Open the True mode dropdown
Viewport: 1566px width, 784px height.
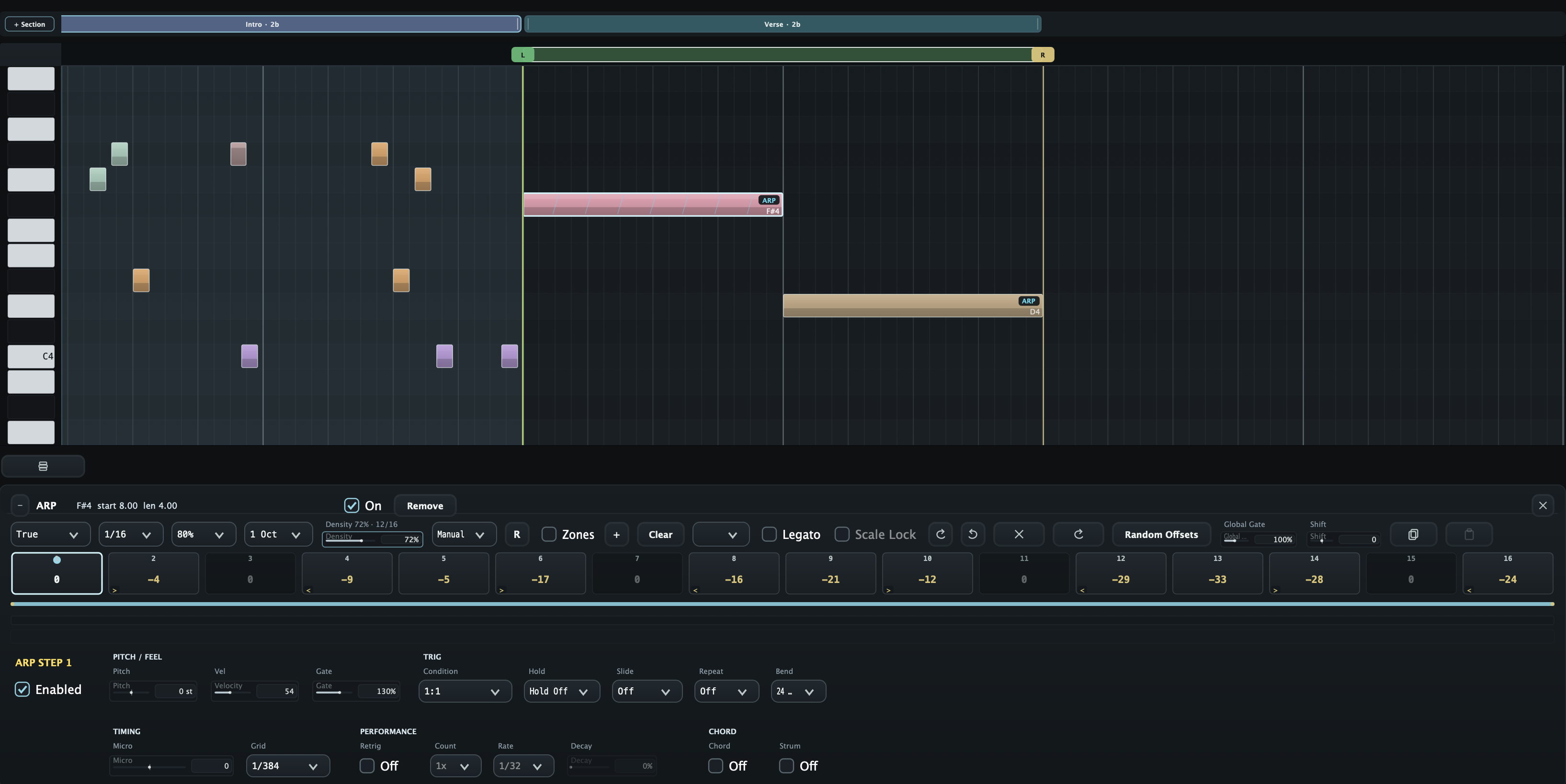pyautogui.click(x=50, y=534)
